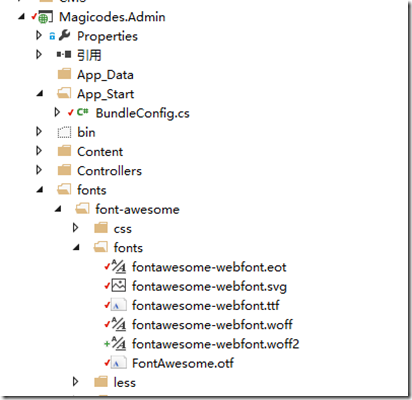
Task: Expand the bin folder
Action: tap(39, 131)
